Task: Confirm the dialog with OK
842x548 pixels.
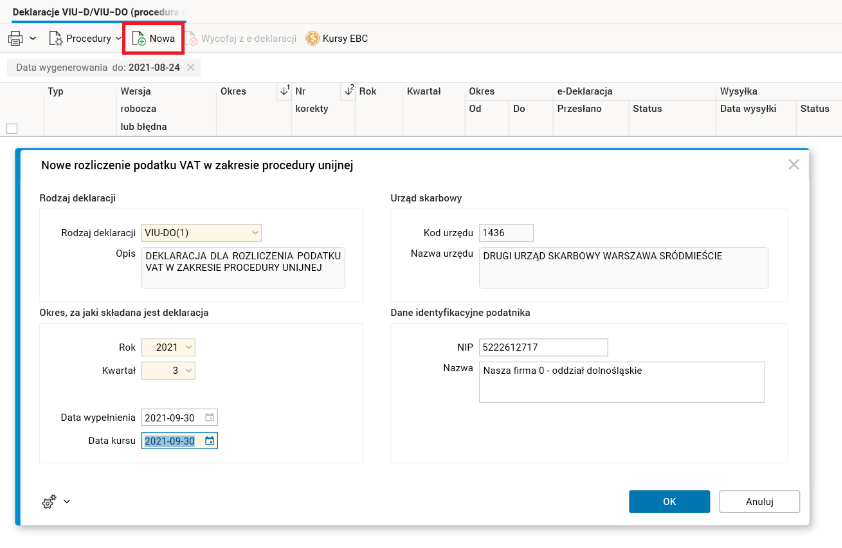Action: point(669,501)
